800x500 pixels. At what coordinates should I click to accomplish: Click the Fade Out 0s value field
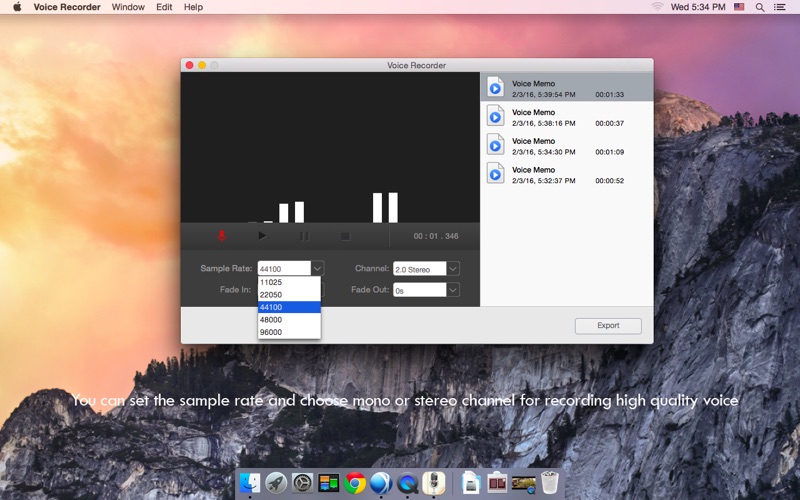pyautogui.click(x=419, y=290)
